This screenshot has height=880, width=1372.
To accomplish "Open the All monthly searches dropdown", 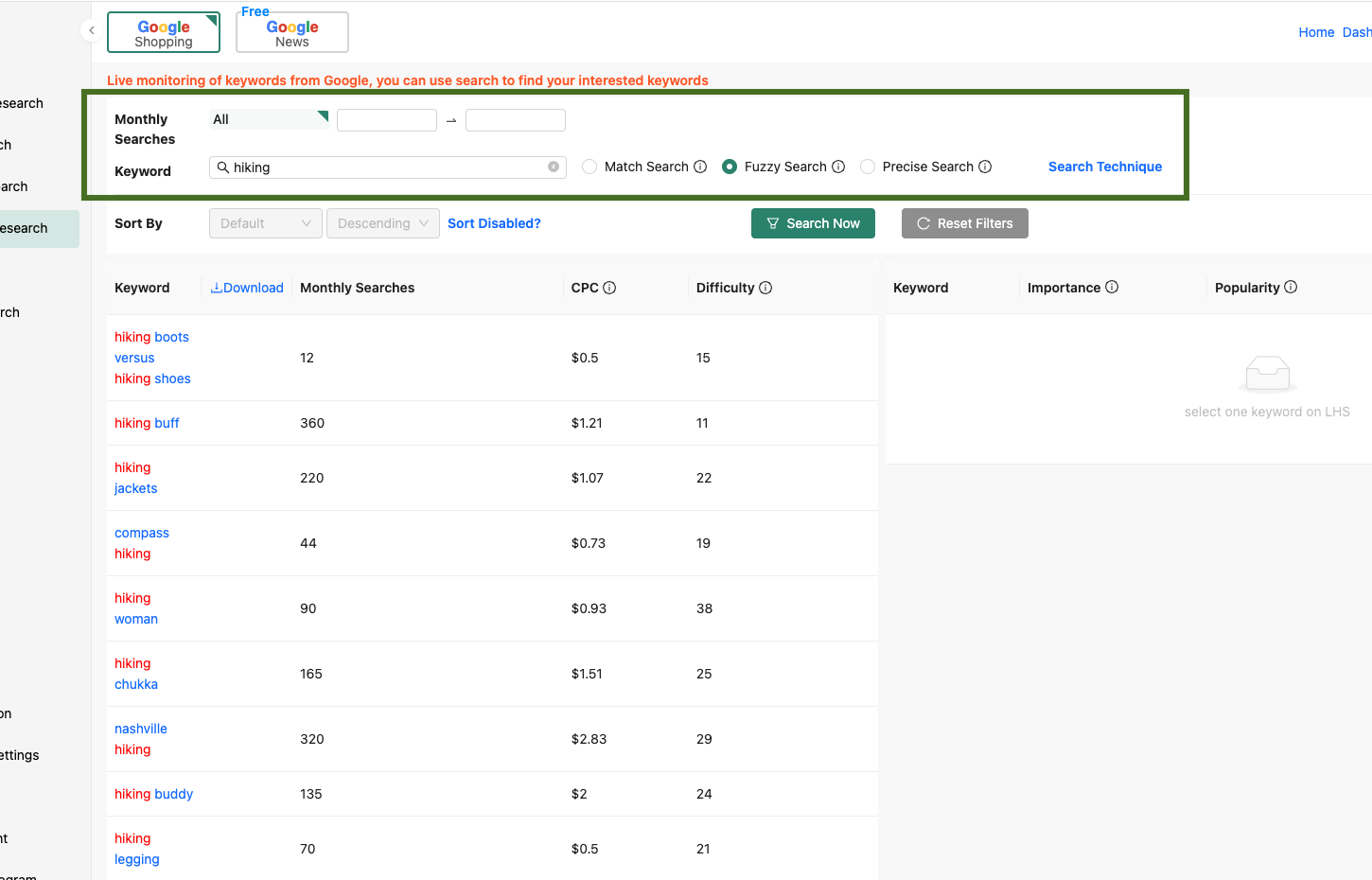I will click(x=268, y=119).
